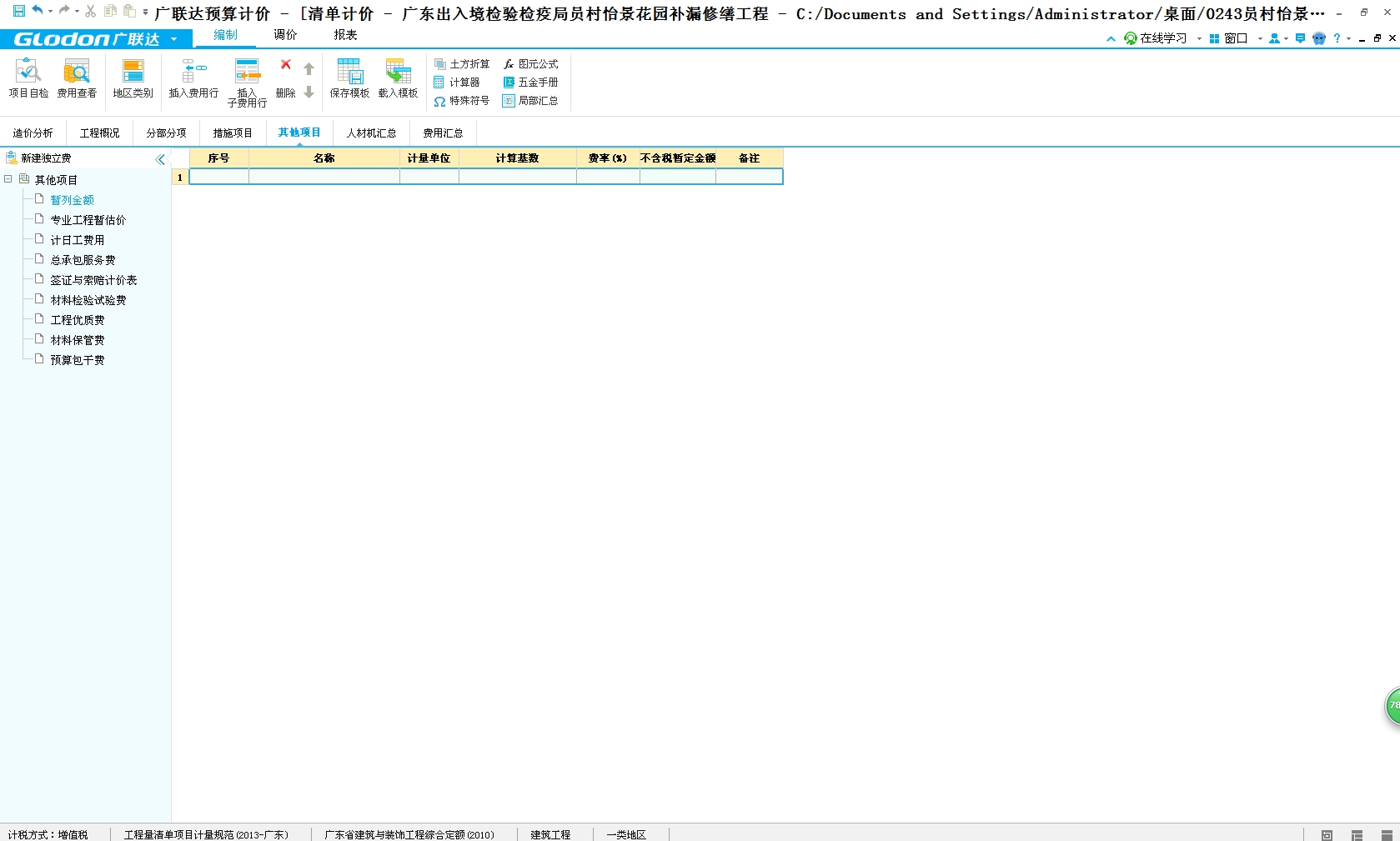Open undo history dropdown arrow
Image resolution: width=1400 pixels, height=841 pixels.
tap(50, 12)
